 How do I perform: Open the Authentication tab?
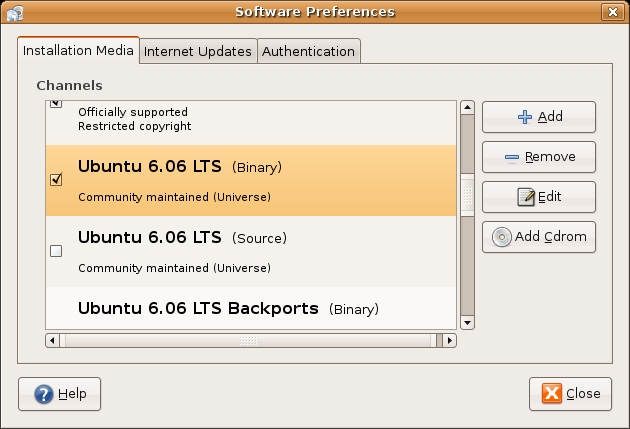pos(309,51)
